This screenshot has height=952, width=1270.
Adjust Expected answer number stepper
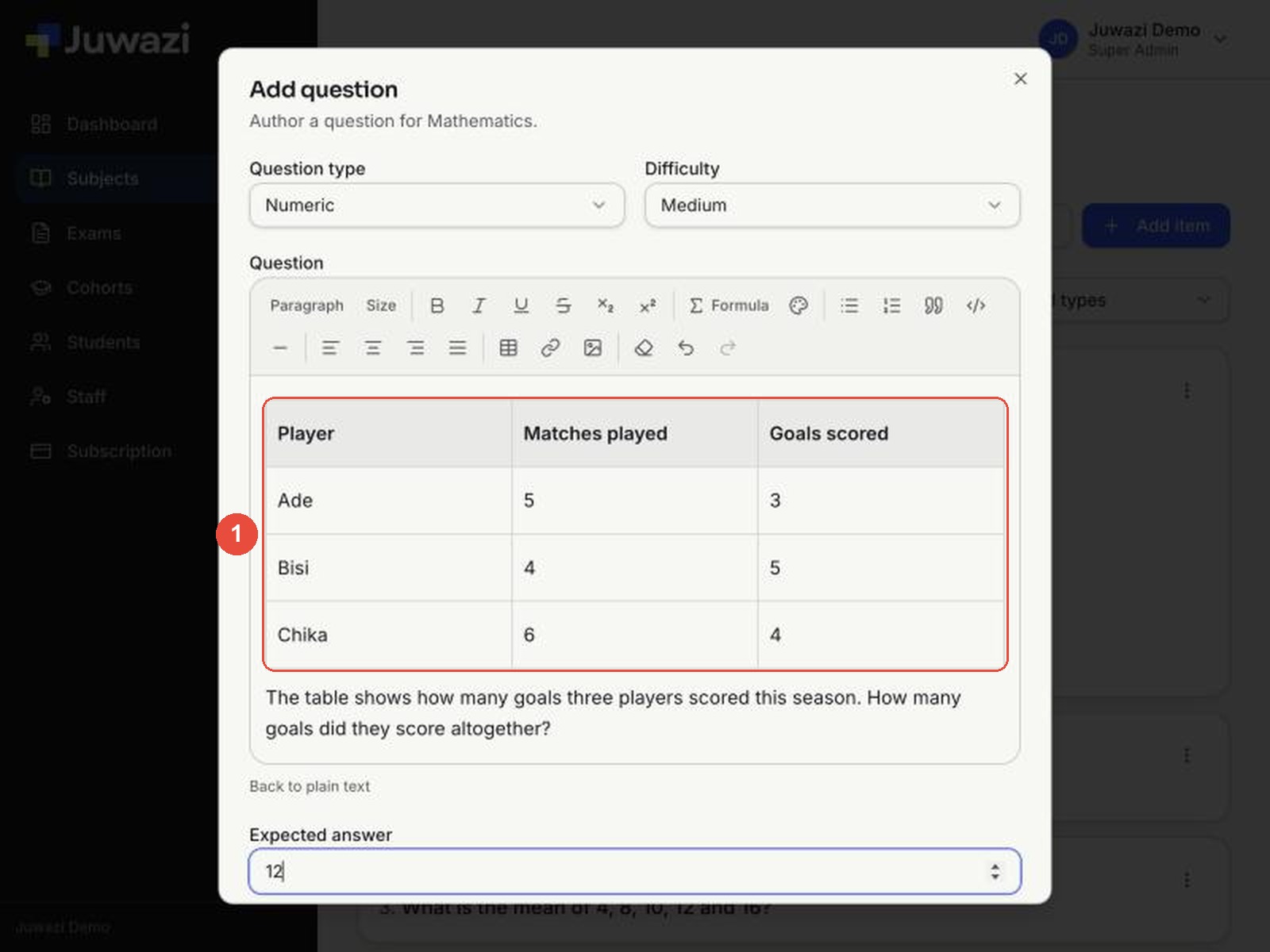(x=995, y=871)
